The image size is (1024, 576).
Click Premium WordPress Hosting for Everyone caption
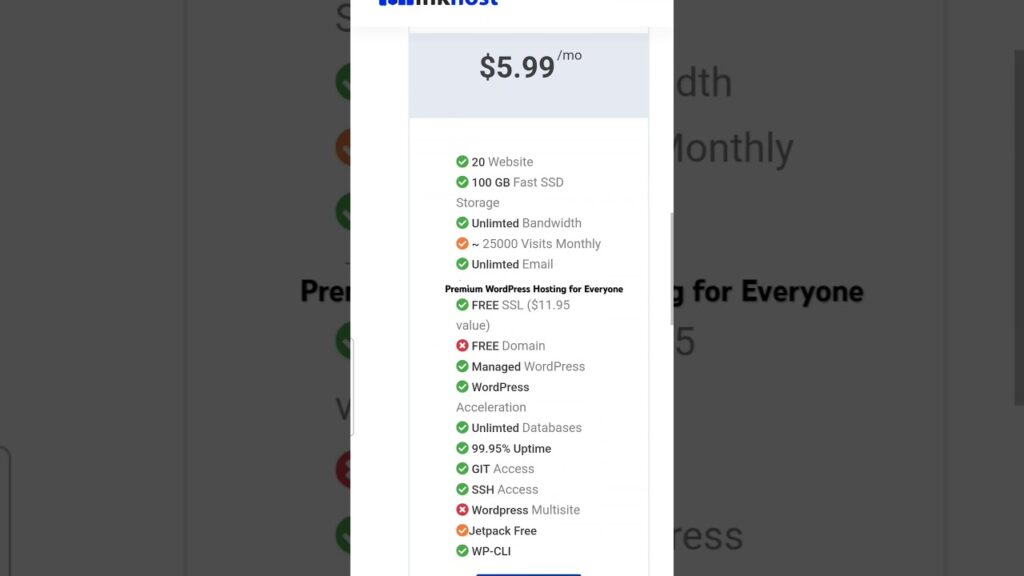click(534, 289)
